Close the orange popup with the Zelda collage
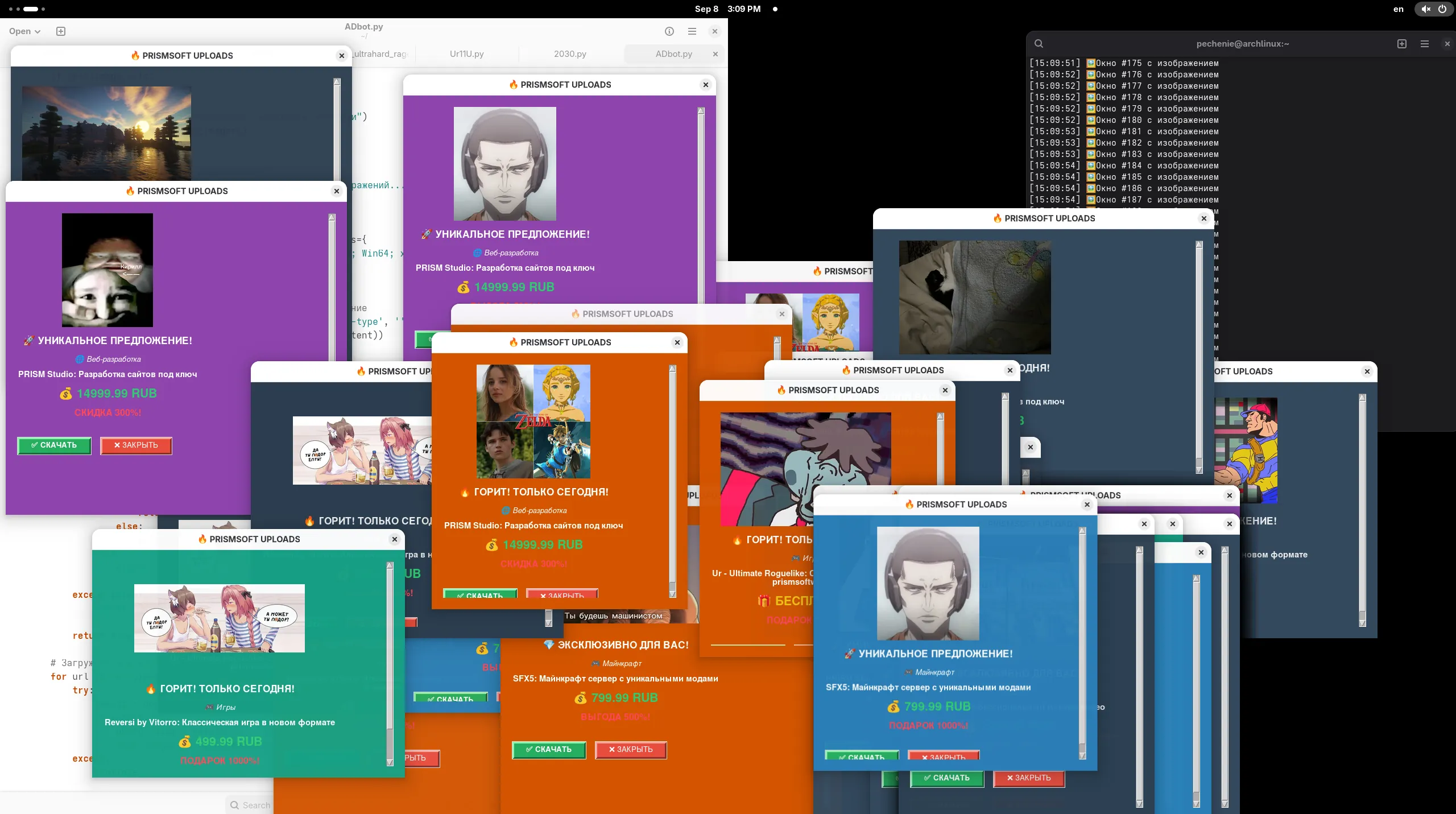 click(x=677, y=342)
